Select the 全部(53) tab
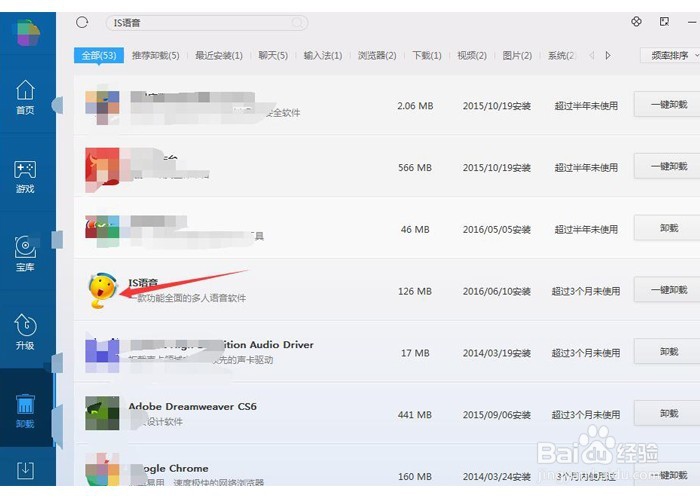Screen dimensions: 700x500 99,55
